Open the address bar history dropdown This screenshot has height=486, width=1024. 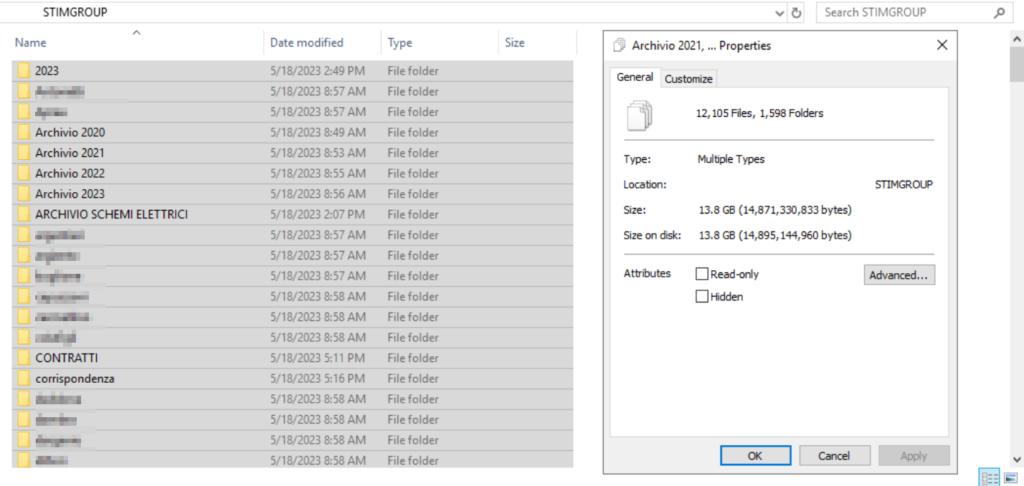[x=780, y=13]
